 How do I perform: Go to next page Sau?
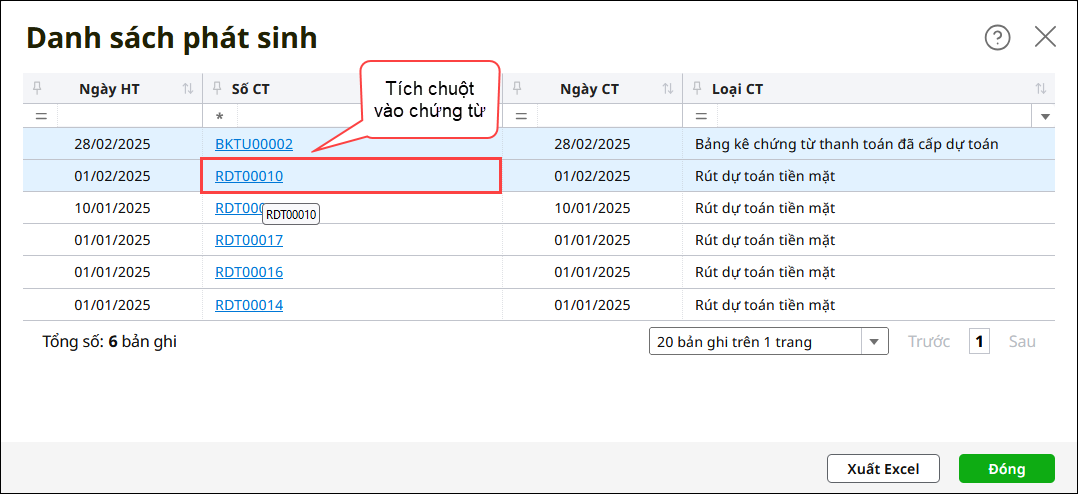1022,341
